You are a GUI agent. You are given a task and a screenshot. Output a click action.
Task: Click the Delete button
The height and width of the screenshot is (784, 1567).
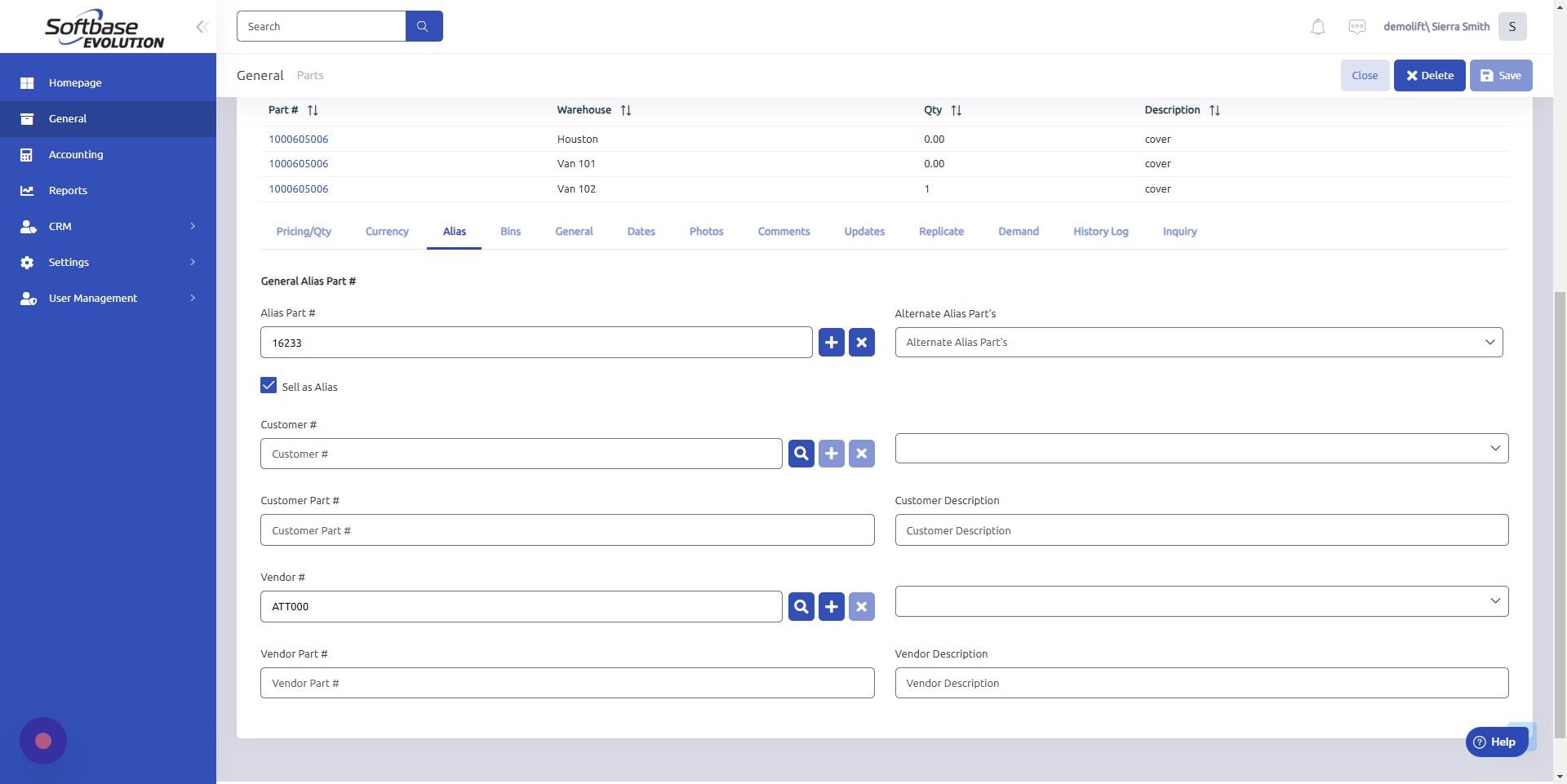pyautogui.click(x=1429, y=75)
